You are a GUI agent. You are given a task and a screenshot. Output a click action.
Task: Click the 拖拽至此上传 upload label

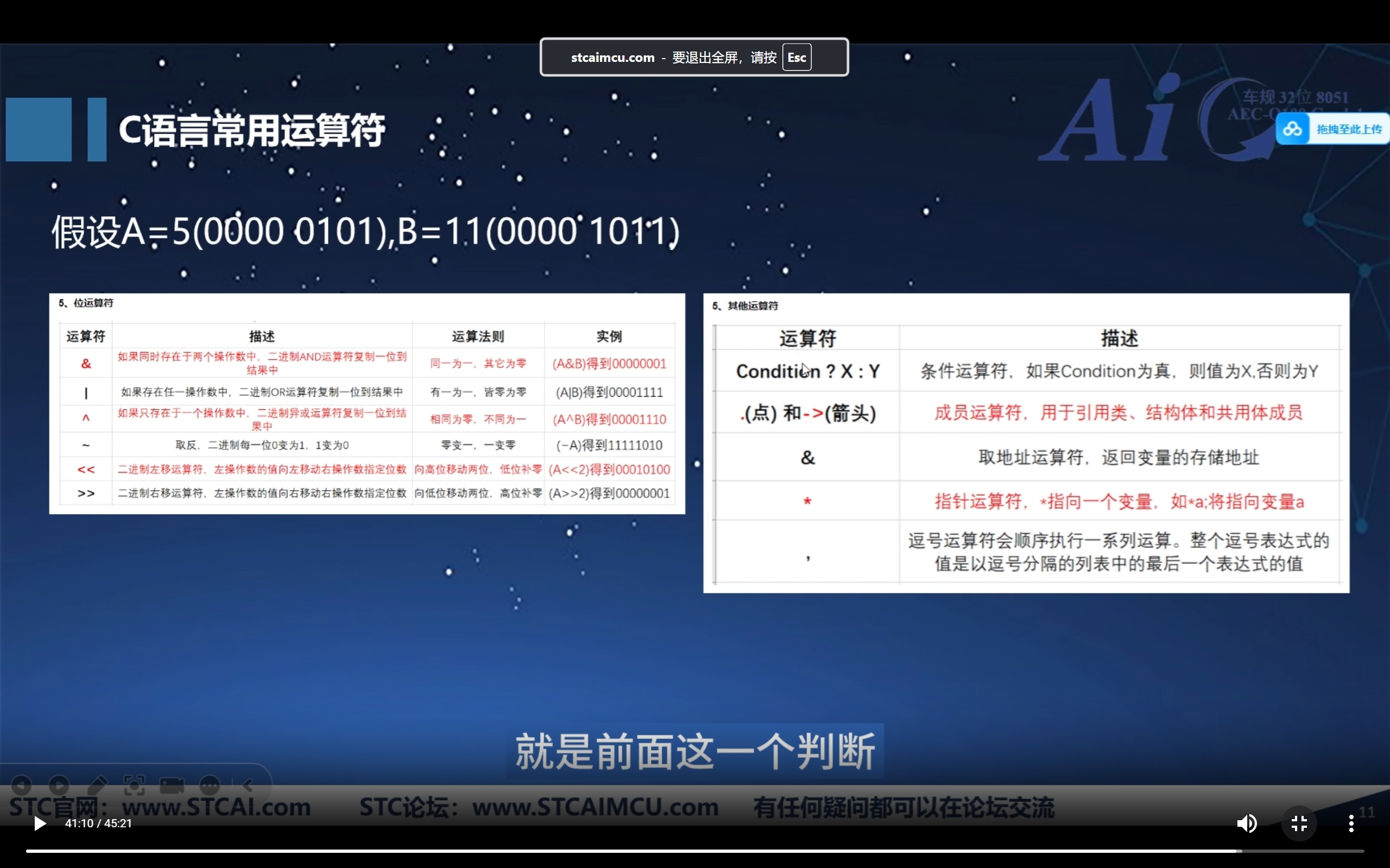(x=1349, y=129)
